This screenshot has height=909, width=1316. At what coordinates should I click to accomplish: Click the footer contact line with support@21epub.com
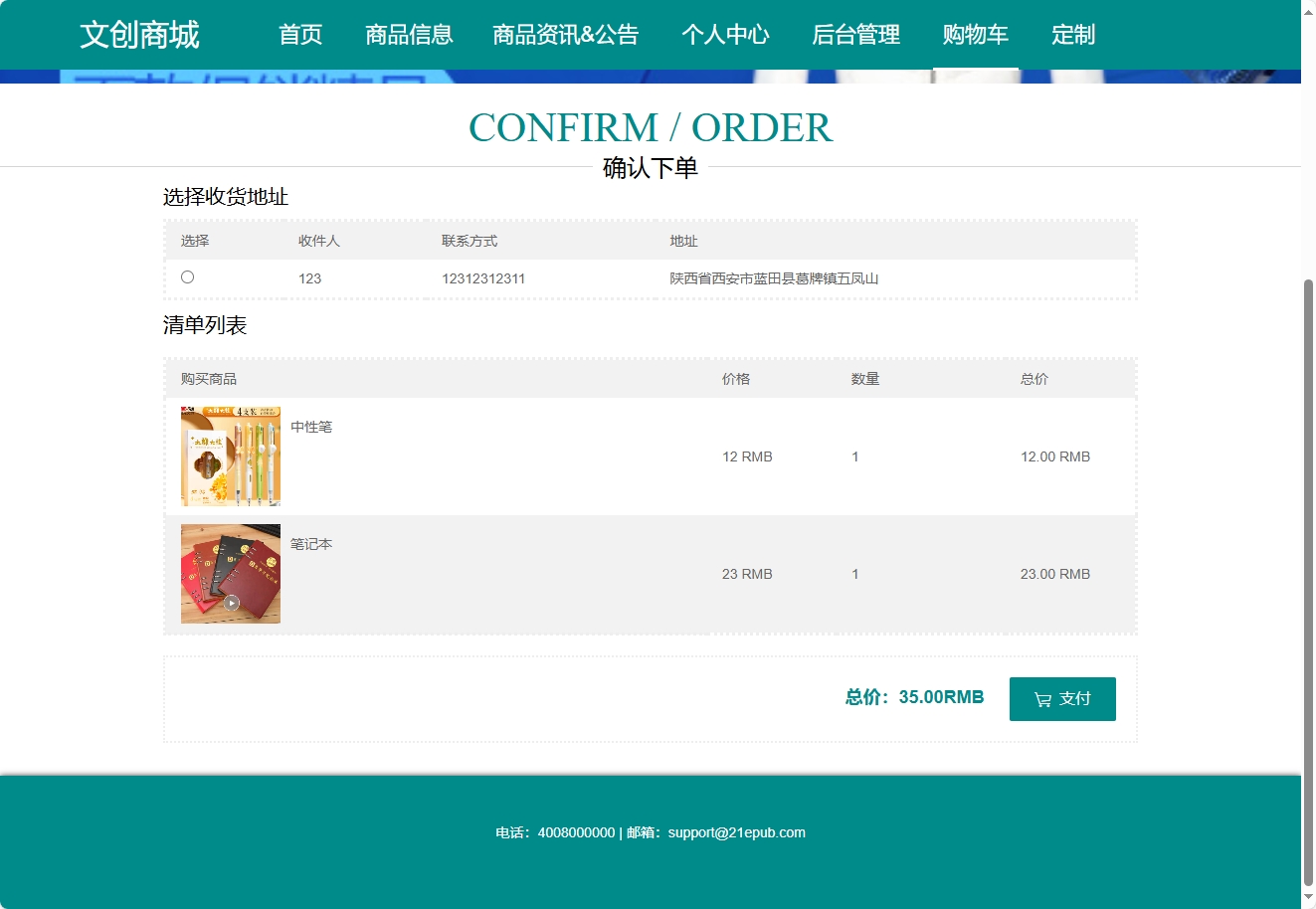(651, 832)
